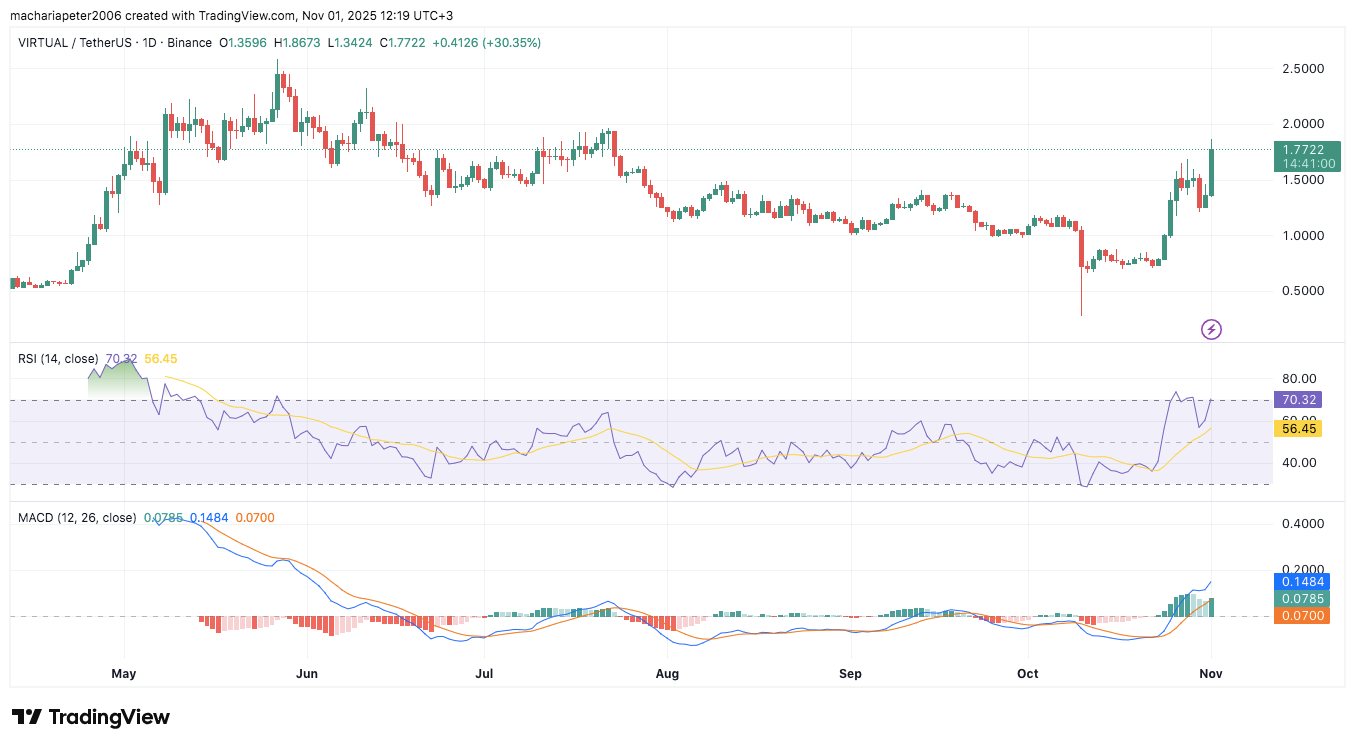Select the yellow 56.45 RSI average label
Image resolution: width=1355 pixels, height=747 pixels.
[1297, 428]
